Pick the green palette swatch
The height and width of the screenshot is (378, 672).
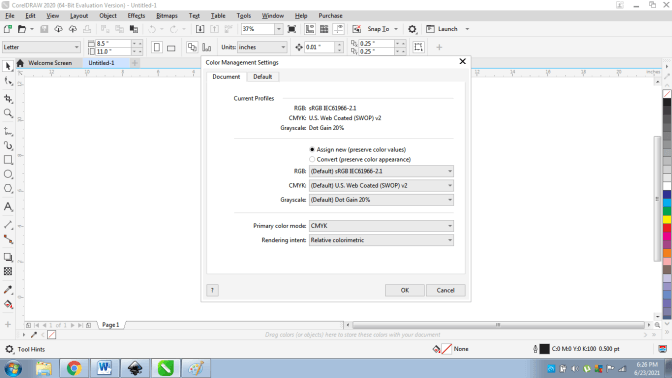click(x=667, y=211)
